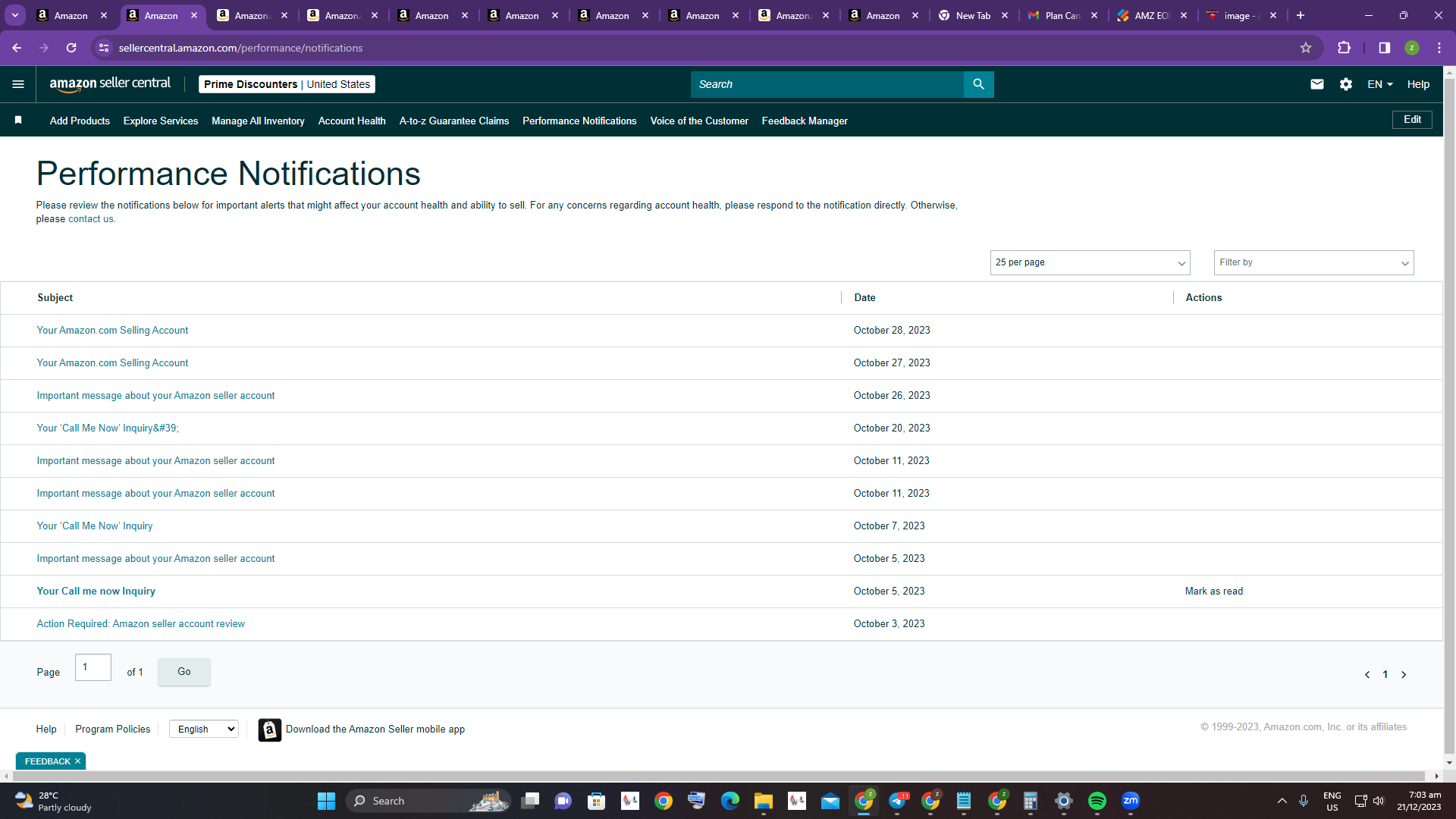This screenshot has height=819, width=1456.
Task: Open Microsoft Edge from the taskbar
Action: coord(730,801)
